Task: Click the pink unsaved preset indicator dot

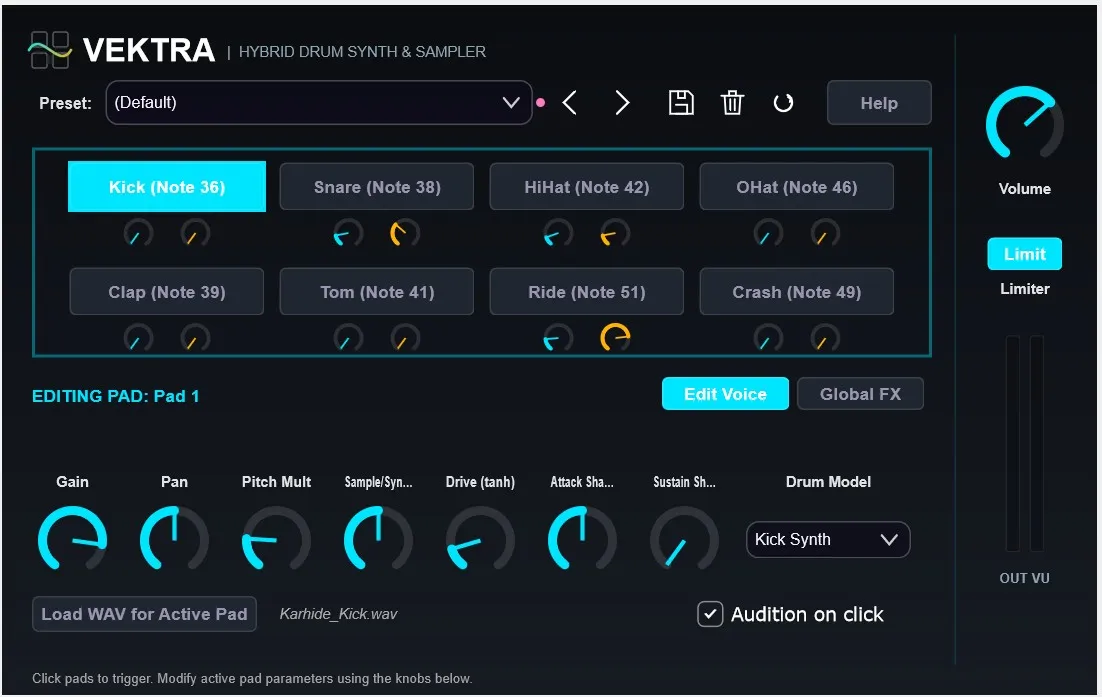Action: click(x=540, y=103)
